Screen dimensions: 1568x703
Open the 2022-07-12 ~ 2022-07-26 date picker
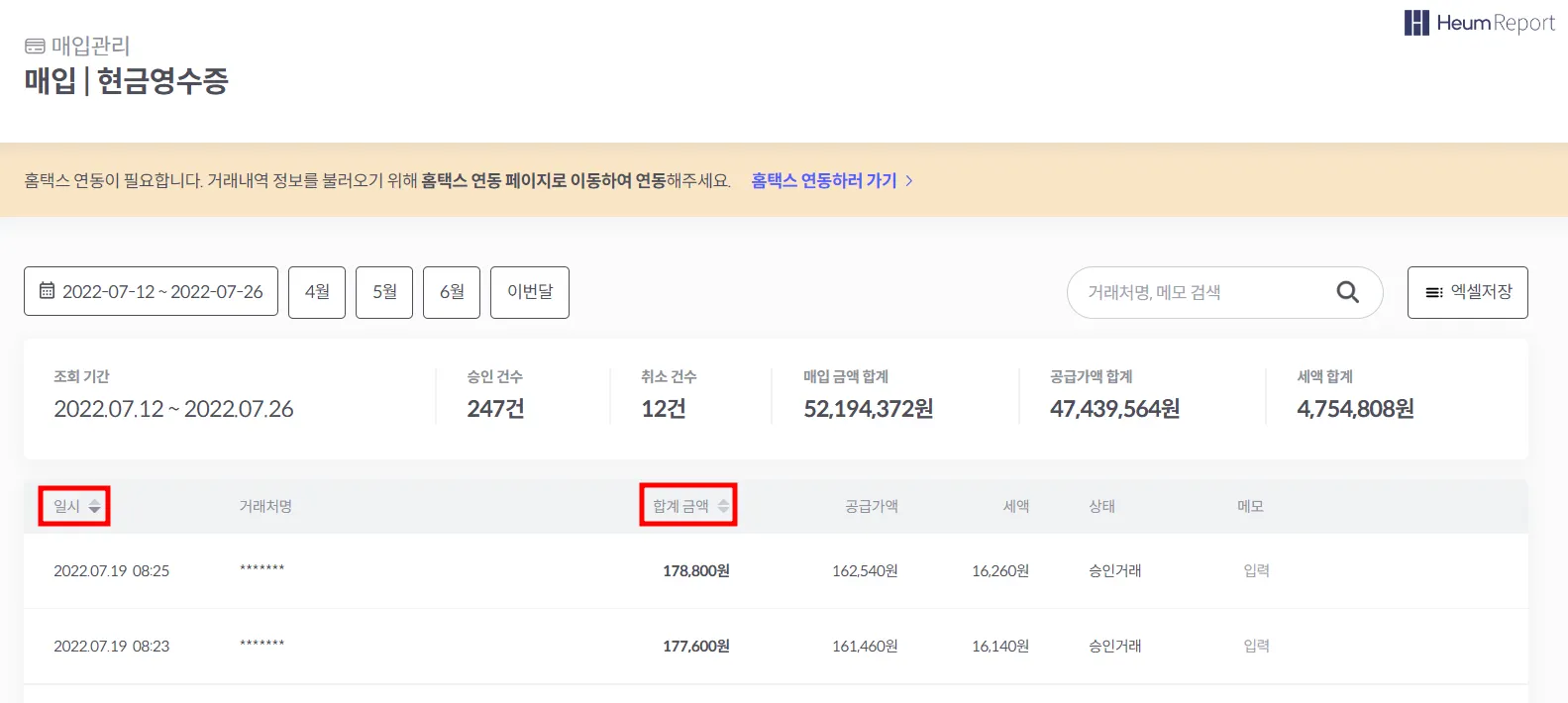tap(151, 292)
